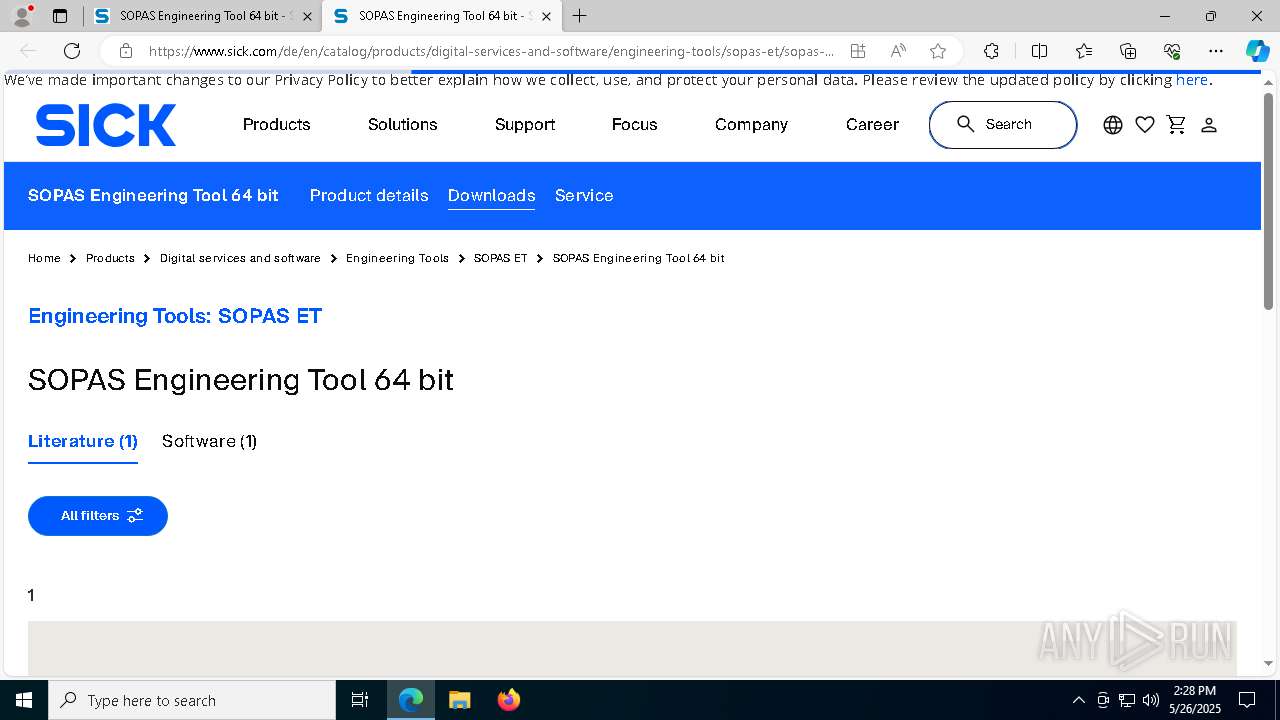The height and width of the screenshot is (720, 1280).
Task: Open Read aloud icon in address bar
Action: (898, 51)
